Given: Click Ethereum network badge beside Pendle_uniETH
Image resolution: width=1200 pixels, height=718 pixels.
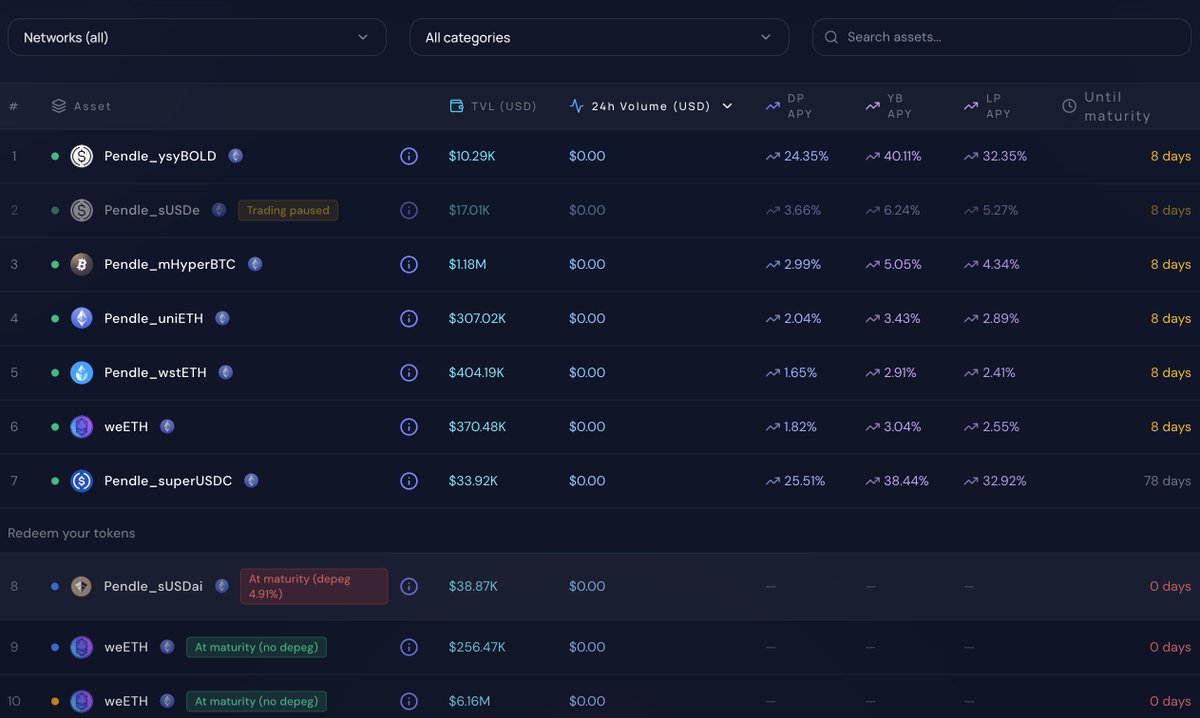Looking at the screenshot, I should pos(222,318).
